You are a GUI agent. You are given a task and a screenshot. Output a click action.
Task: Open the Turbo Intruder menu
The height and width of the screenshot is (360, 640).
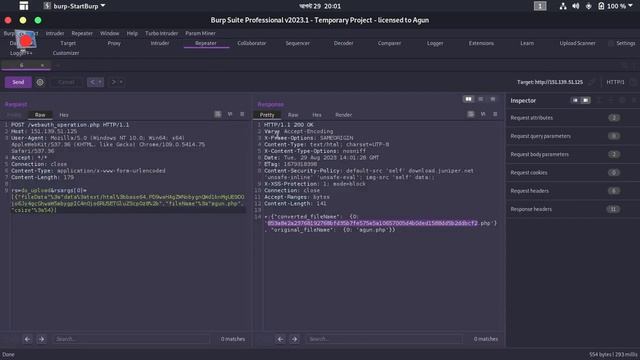click(161, 33)
